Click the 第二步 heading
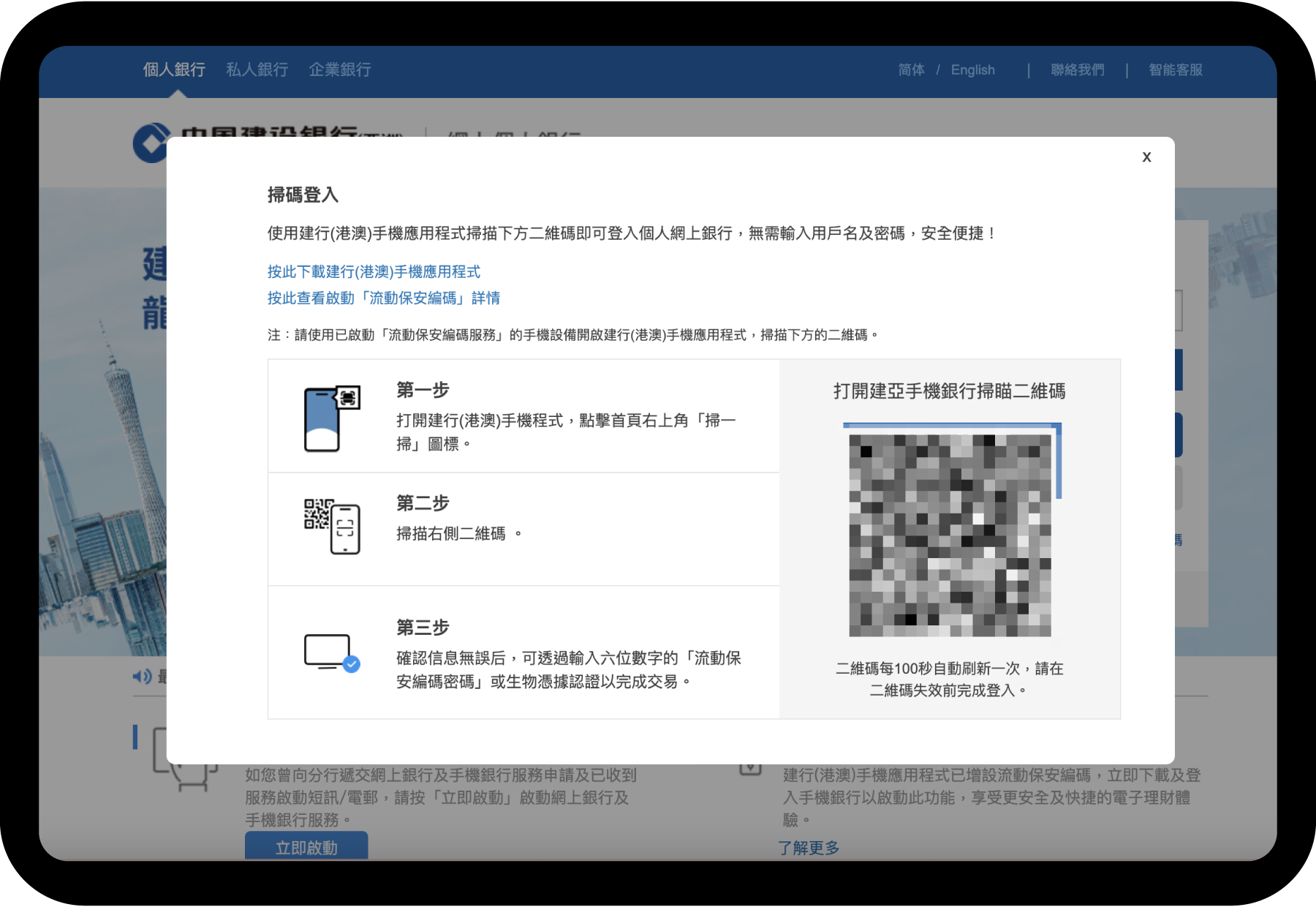Viewport: 1316px width, 907px height. [423, 503]
